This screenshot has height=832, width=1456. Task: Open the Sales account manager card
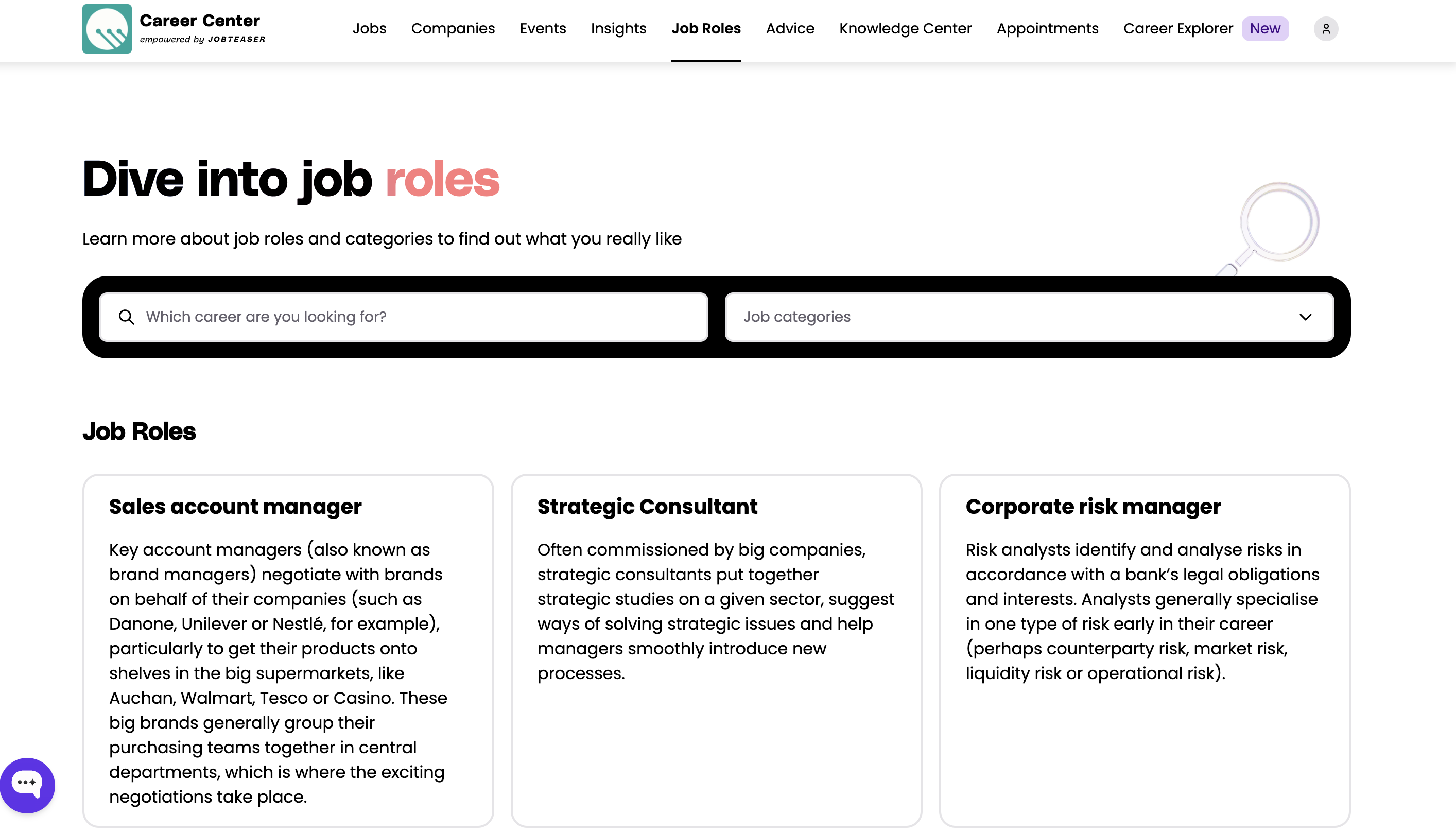[288, 650]
